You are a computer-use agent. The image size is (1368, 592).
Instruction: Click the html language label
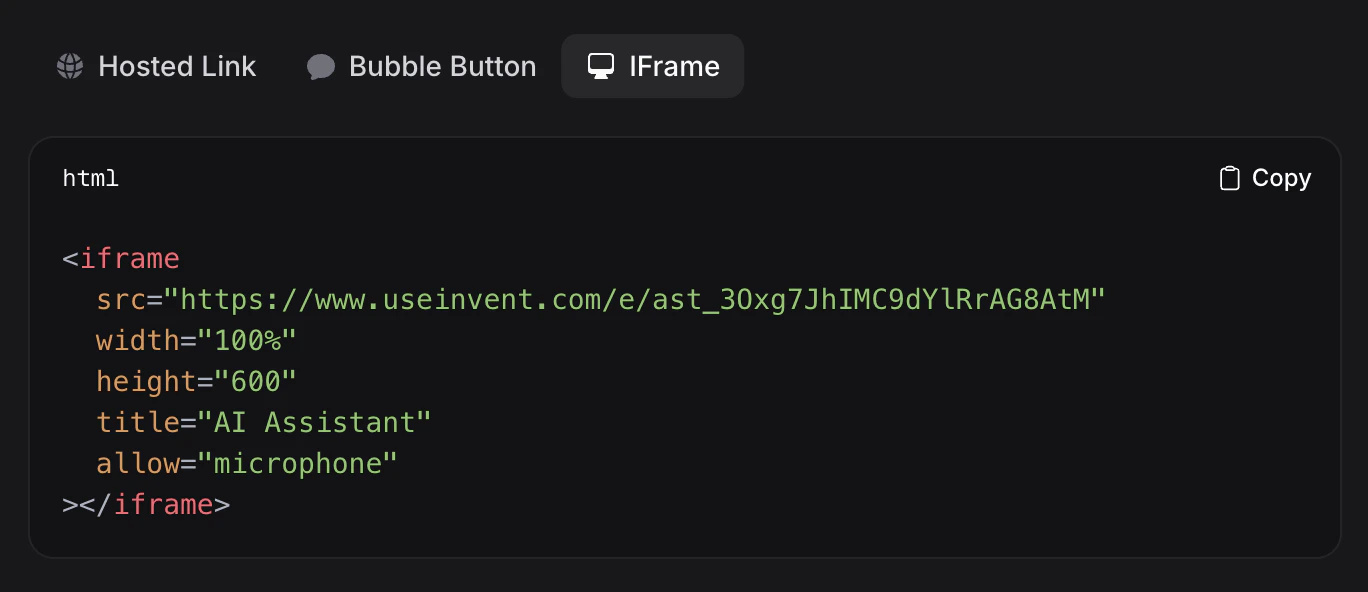point(90,177)
